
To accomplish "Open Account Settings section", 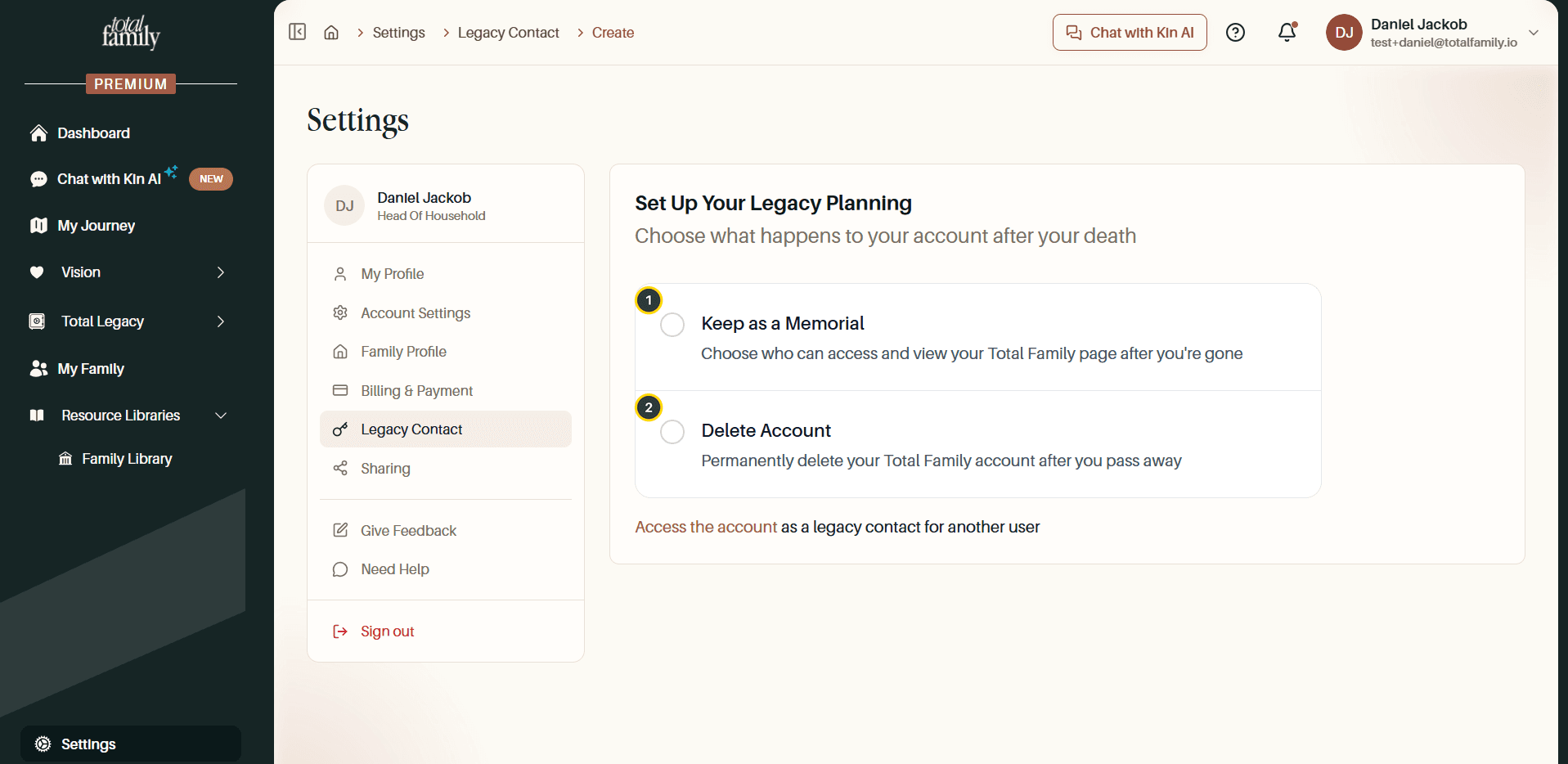I will [446, 312].
